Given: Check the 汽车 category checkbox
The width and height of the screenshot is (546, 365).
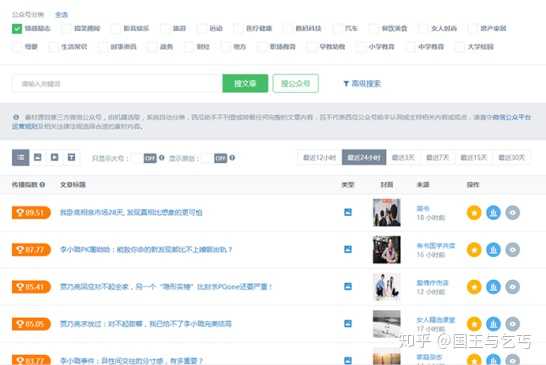Looking at the screenshot, I should (x=338, y=29).
